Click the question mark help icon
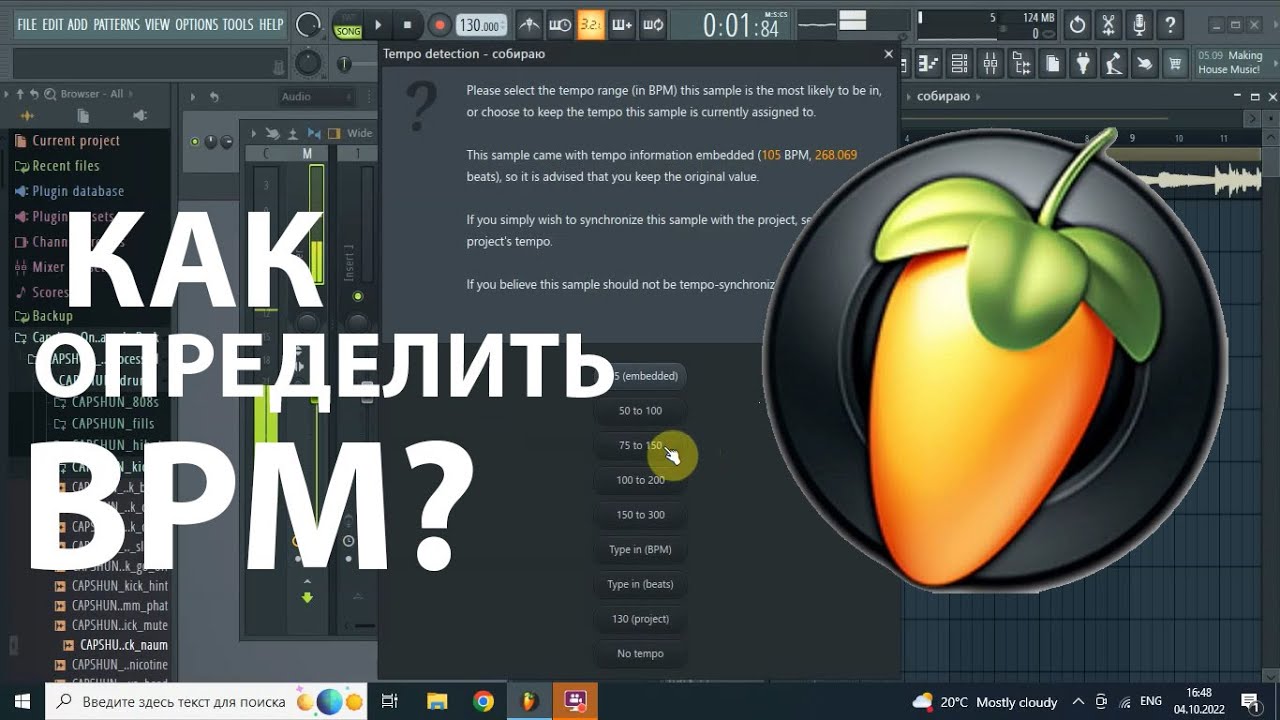The width and height of the screenshot is (1280, 720). (1170, 25)
